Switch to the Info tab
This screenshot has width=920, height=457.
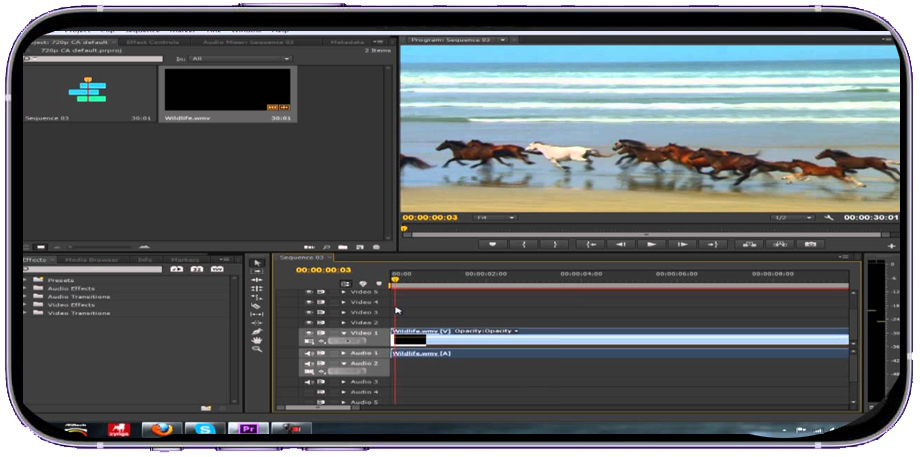(145, 259)
